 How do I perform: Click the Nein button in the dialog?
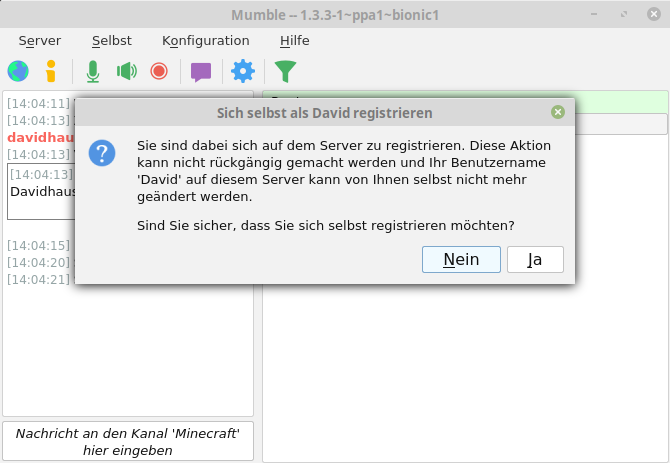pos(461,259)
